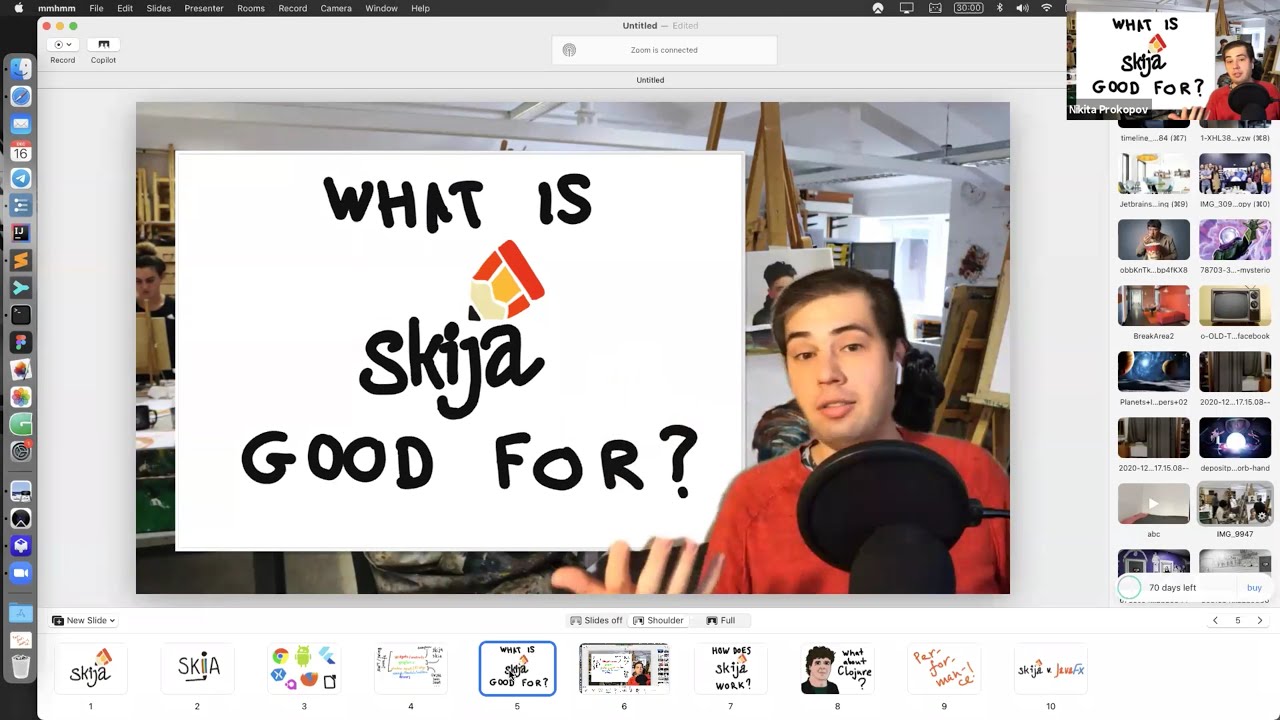The height and width of the screenshot is (720, 1280).
Task: Click the Wi-Fi menu bar icon
Action: tap(1047, 8)
